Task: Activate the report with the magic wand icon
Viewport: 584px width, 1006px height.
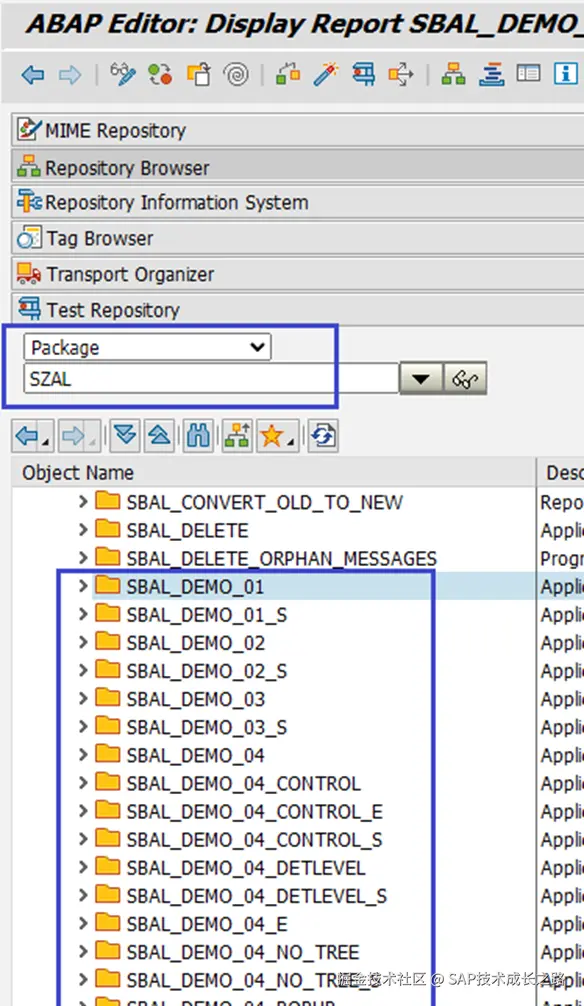Action: (x=325, y=74)
